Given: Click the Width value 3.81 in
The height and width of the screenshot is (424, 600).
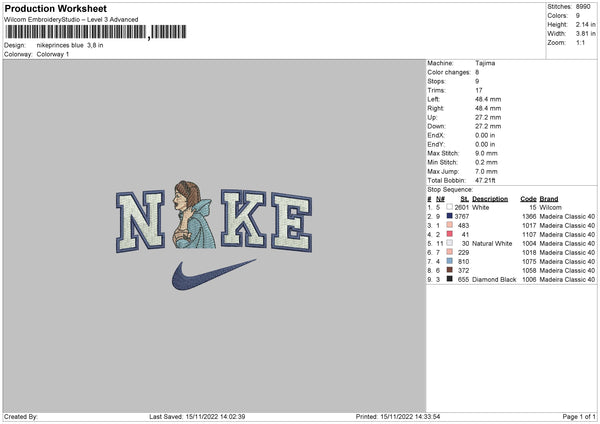Looking at the screenshot, I should pyautogui.click(x=585, y=34).
